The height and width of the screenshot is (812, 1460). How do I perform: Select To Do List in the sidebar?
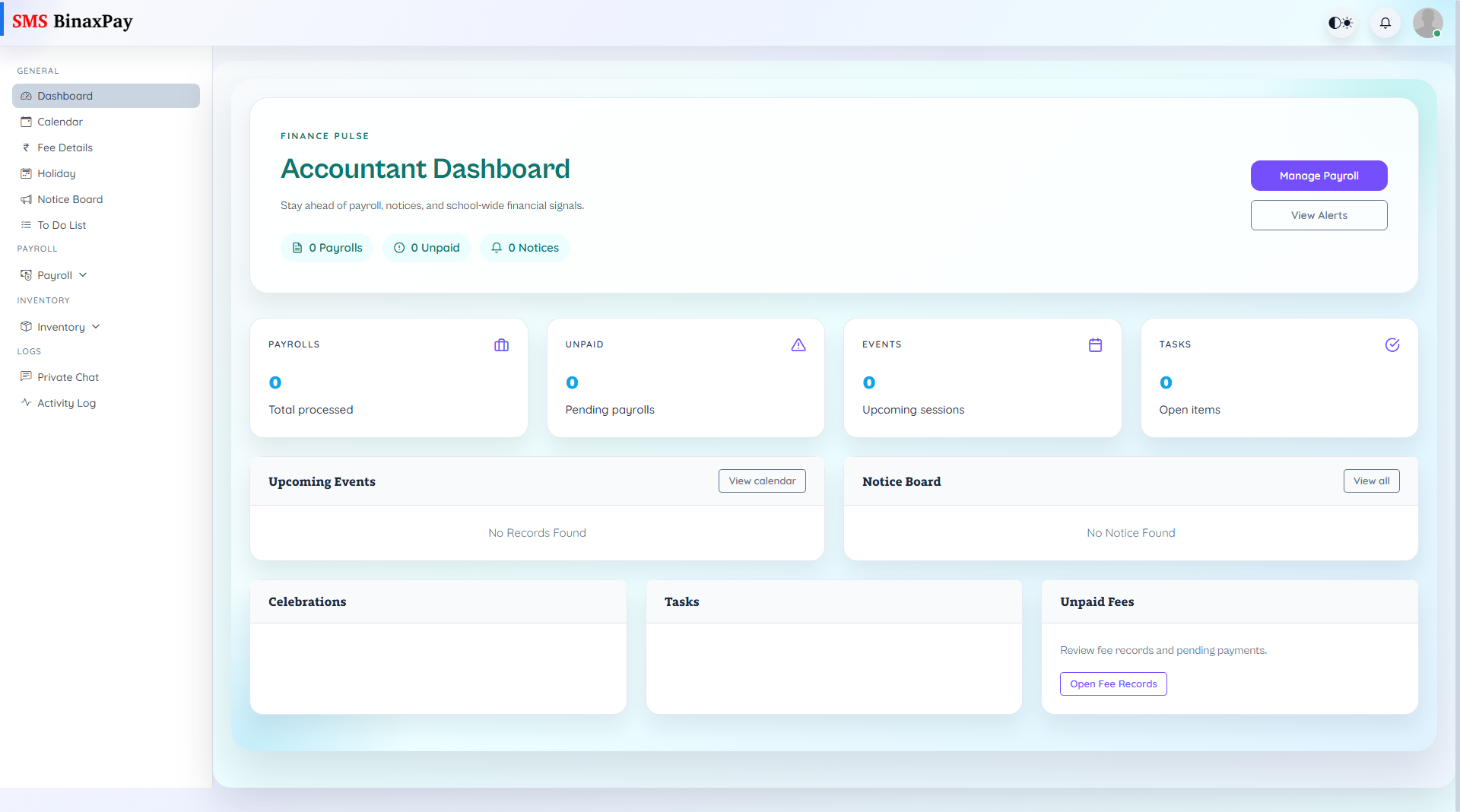61,225
